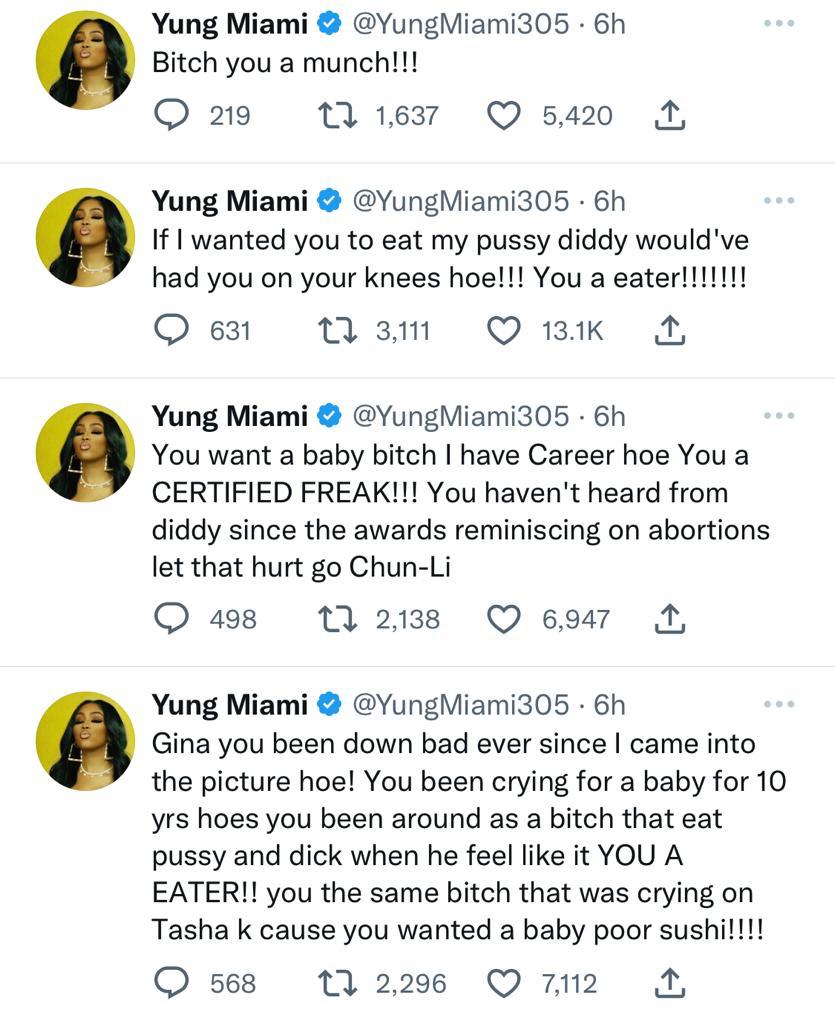Like the tweet with 13.1K likes
The width and height of the screenshot is (835, 1024).
point(505,331)
